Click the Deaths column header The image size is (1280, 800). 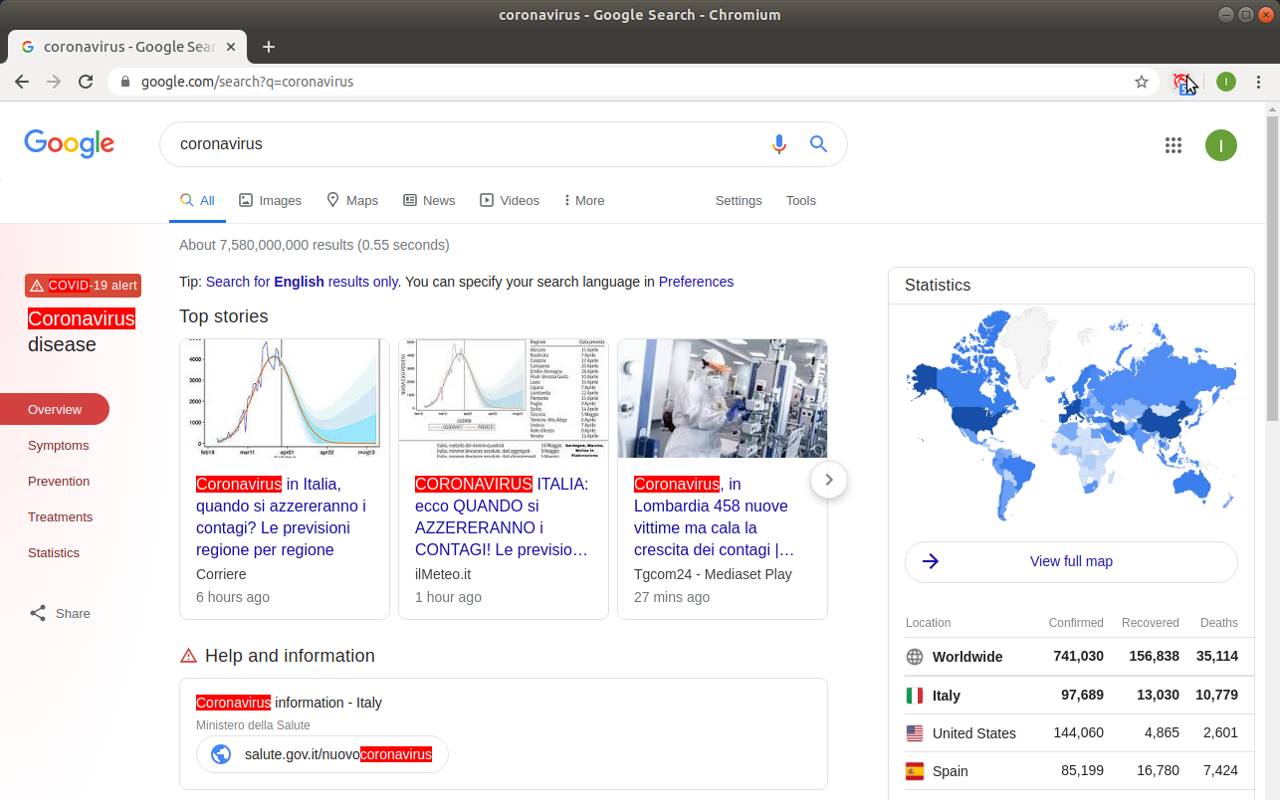click(x=1219, y=623)
